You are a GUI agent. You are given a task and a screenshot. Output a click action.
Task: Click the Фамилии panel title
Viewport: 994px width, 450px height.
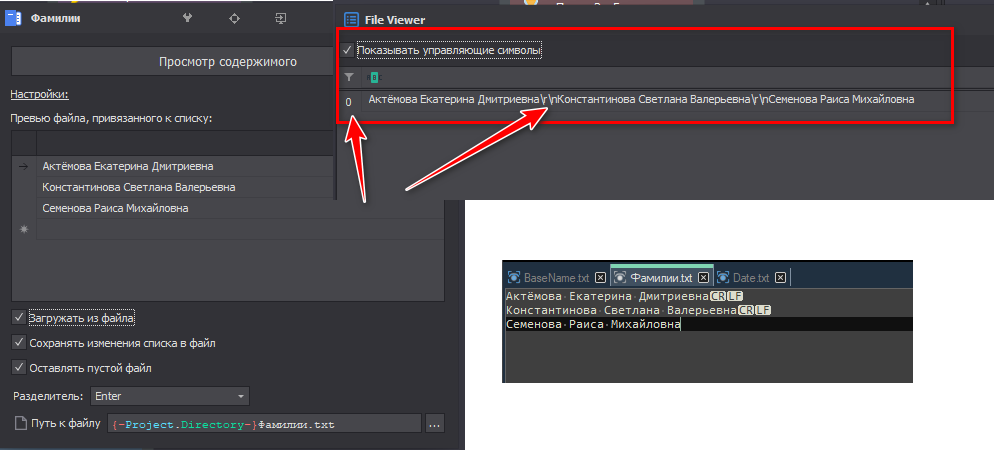[56, 18]
